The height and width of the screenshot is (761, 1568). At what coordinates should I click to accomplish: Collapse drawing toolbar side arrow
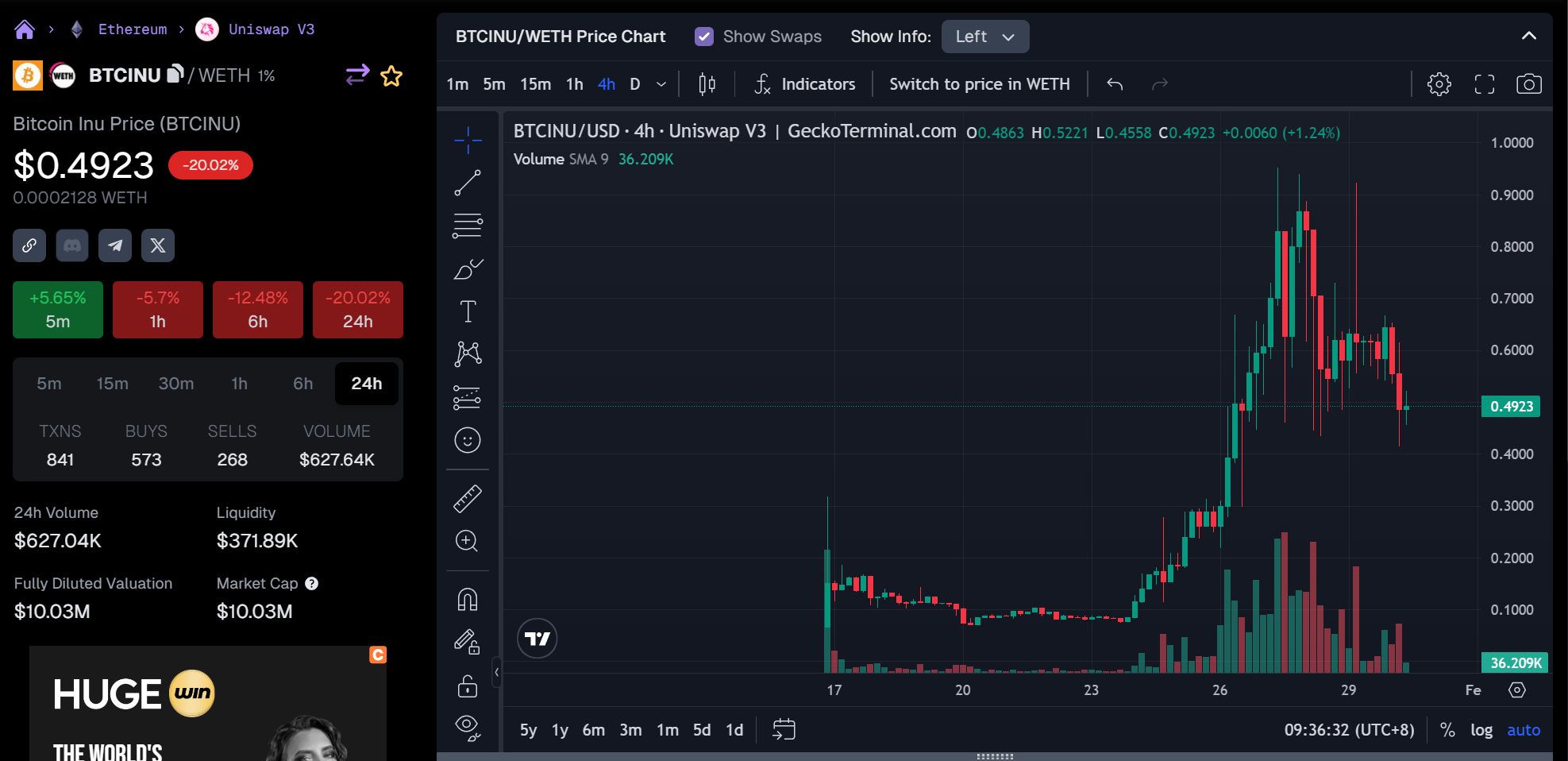pos(497,672)
